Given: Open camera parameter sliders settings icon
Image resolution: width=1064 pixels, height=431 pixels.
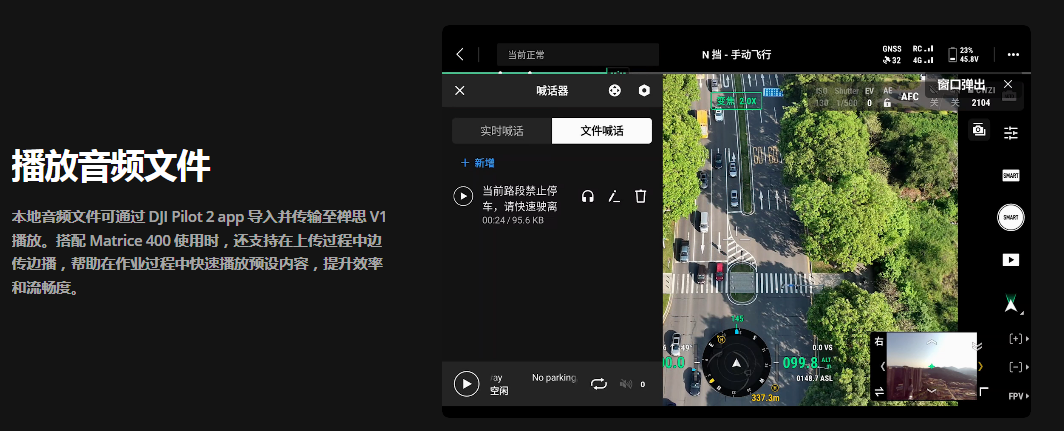Looking at the screenshot, I should (1010, 133).
